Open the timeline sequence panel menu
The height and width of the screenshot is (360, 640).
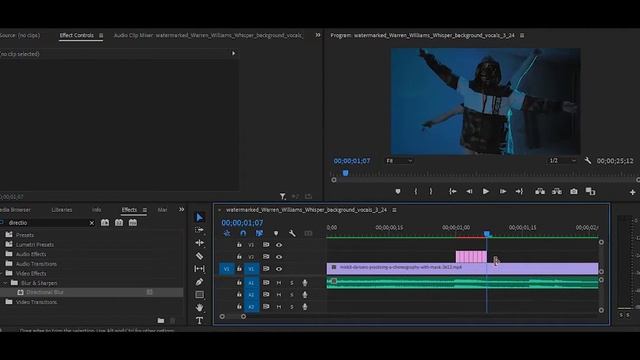[x=394, y=210]
